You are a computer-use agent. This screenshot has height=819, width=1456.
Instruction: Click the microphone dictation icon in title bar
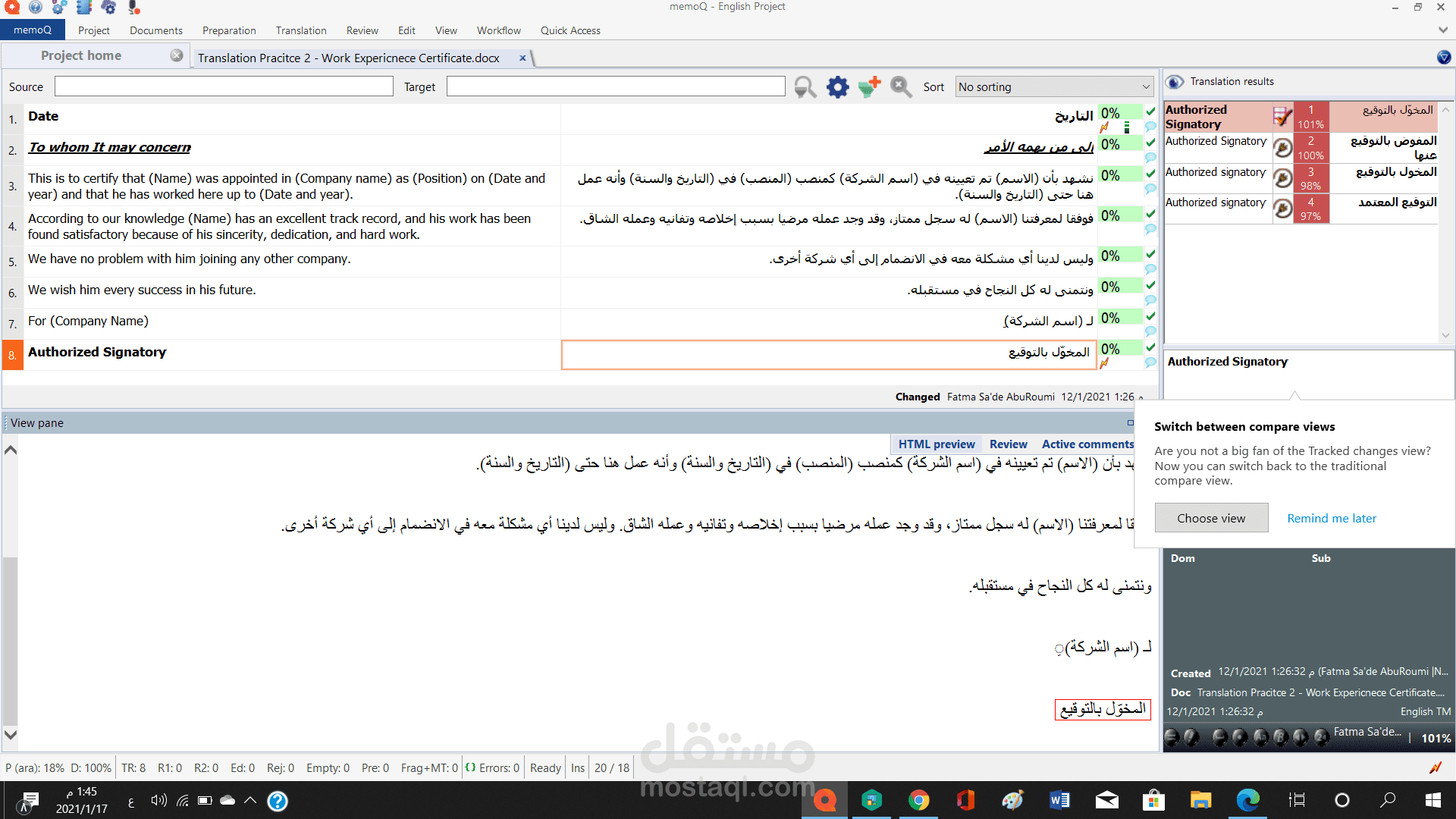click(x=134, y=8)
